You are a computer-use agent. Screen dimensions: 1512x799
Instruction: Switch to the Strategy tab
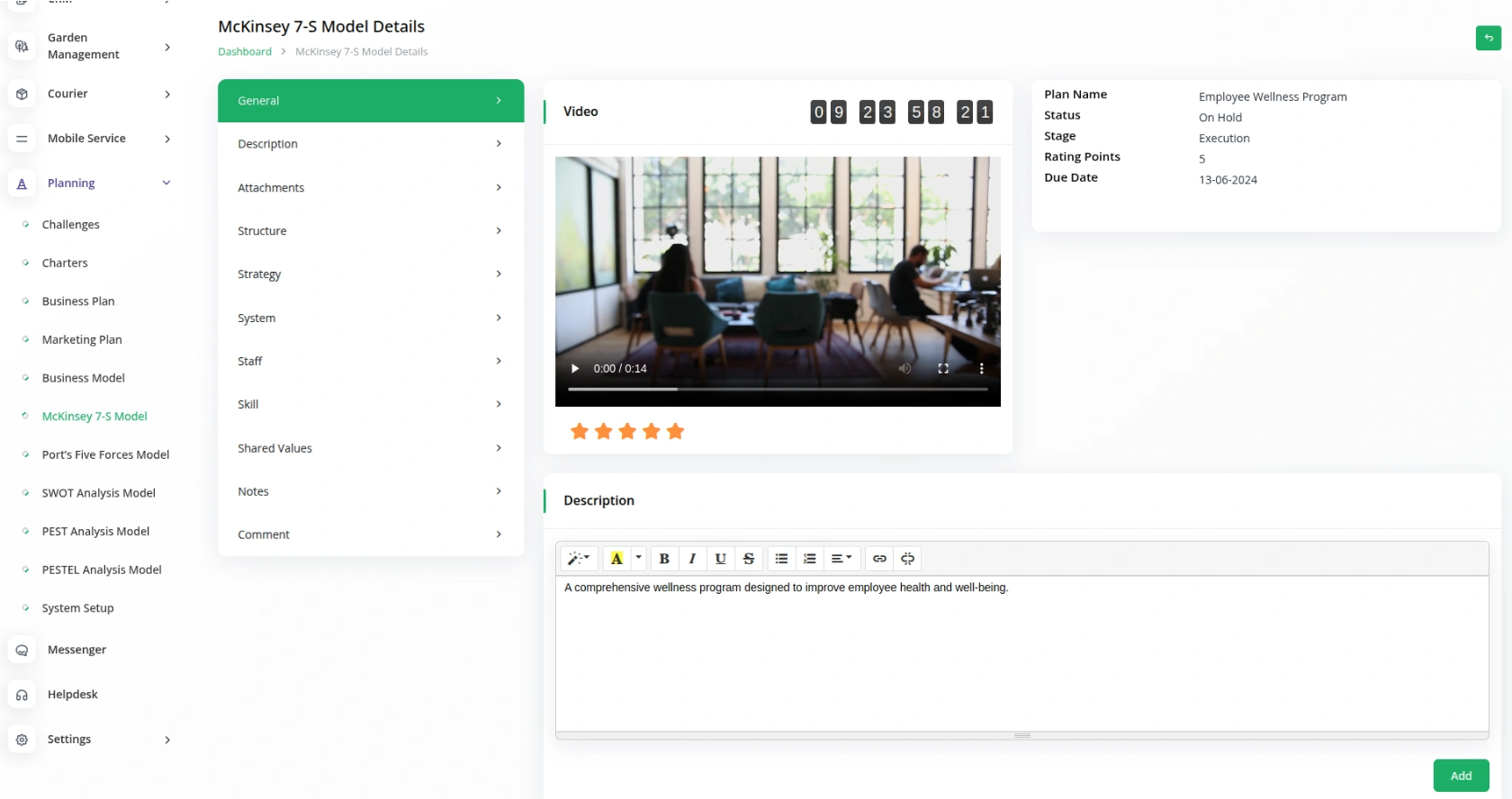tap(371, 274)
